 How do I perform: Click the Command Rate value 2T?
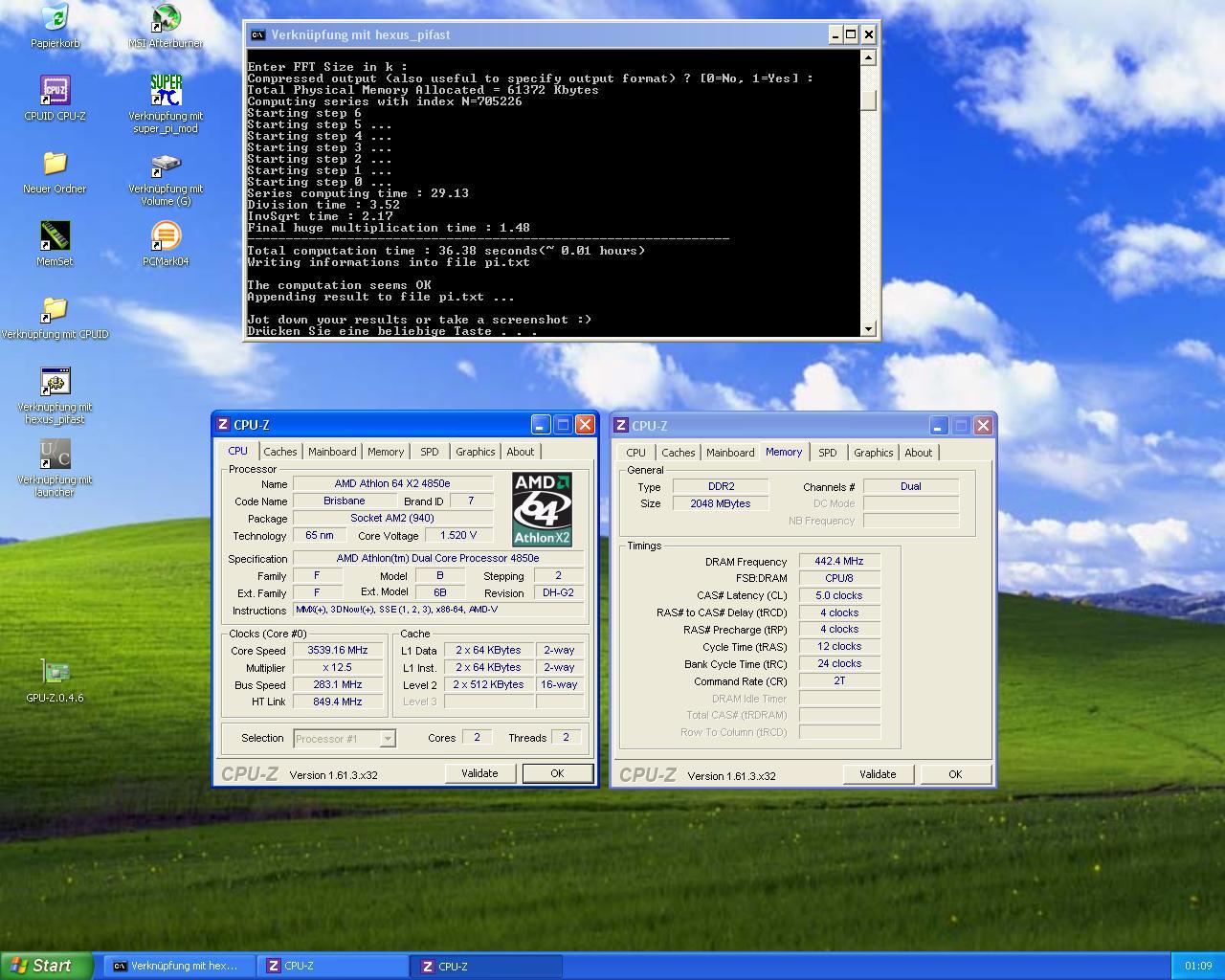(x=839, y=681)
